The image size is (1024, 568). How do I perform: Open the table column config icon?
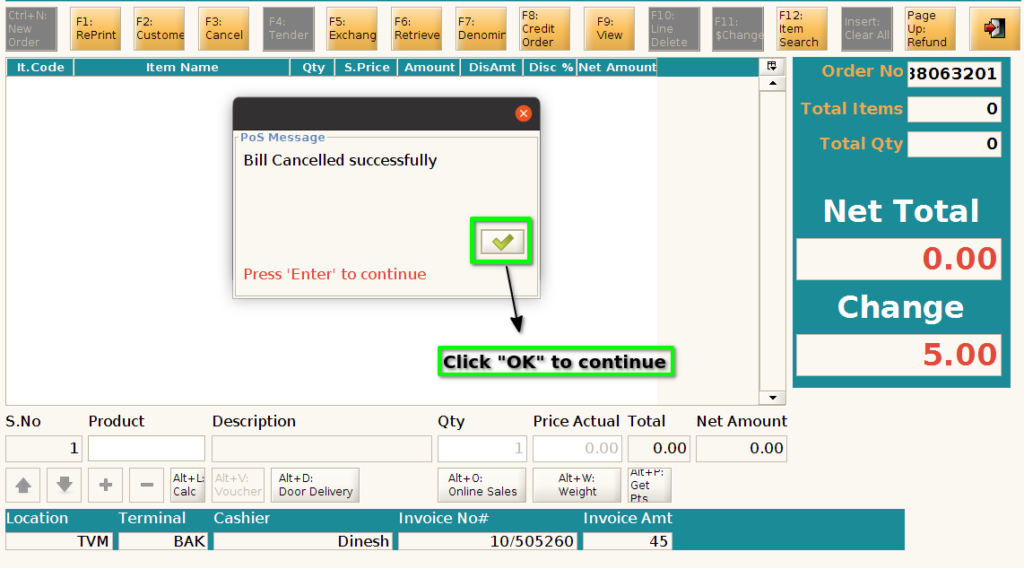pyautogui.click(x=772, y=66)
